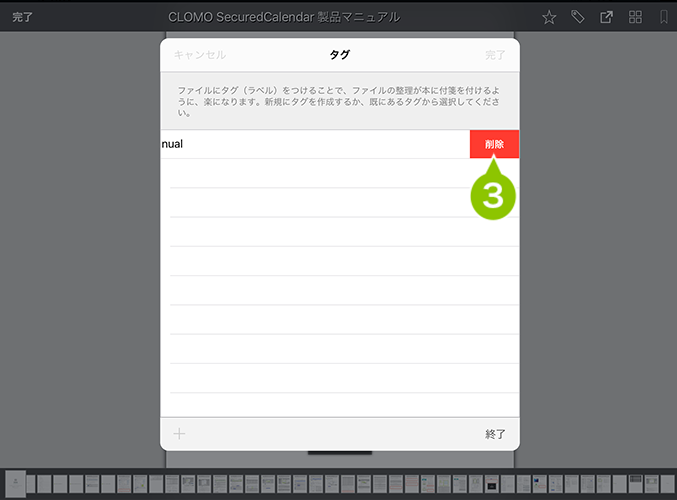Open the page thumbnail with black image
The width and height of the screenshot is (677, 500).
tap(491, 484)
